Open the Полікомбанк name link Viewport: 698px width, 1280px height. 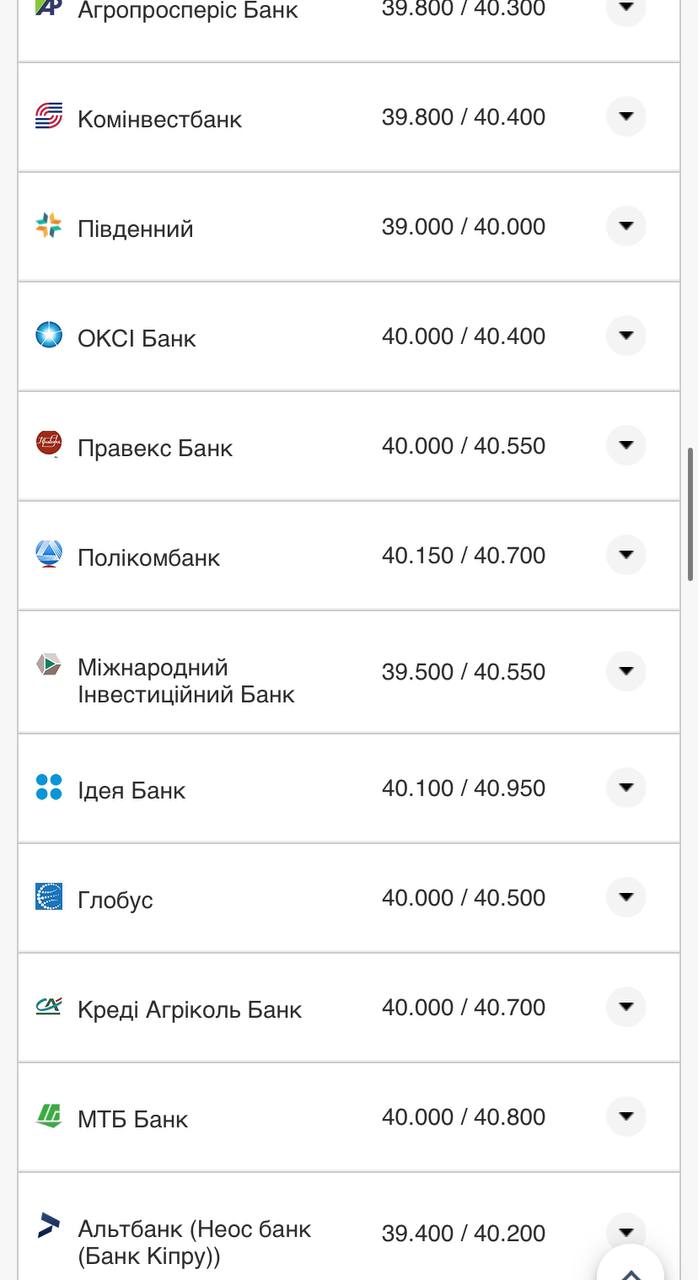[149, 558]
